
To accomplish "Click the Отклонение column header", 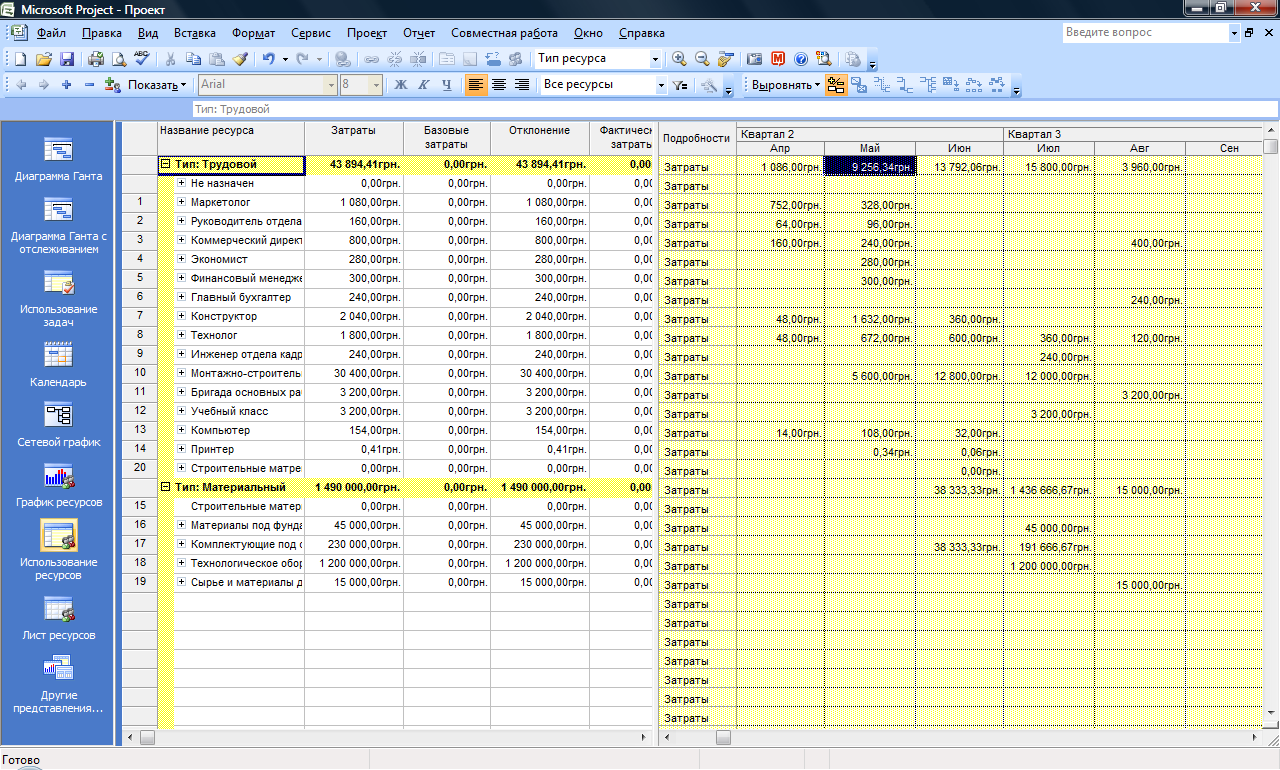I will pos(539,138).
